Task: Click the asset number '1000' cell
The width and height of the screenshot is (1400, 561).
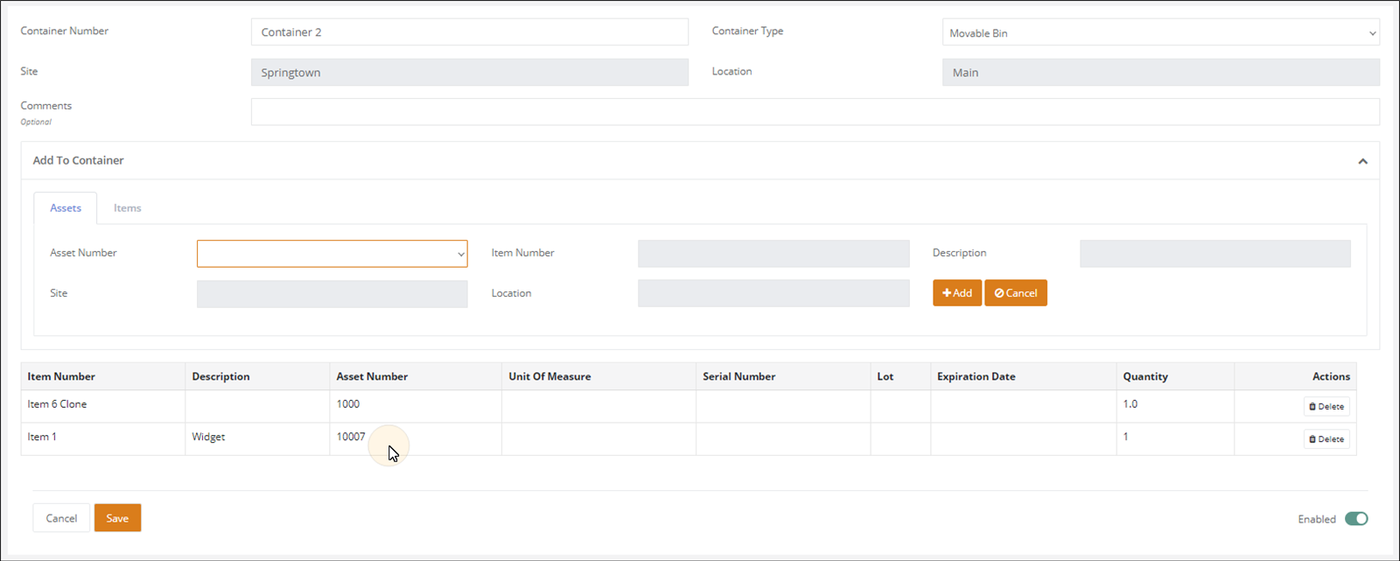Action: coord(415,407)
